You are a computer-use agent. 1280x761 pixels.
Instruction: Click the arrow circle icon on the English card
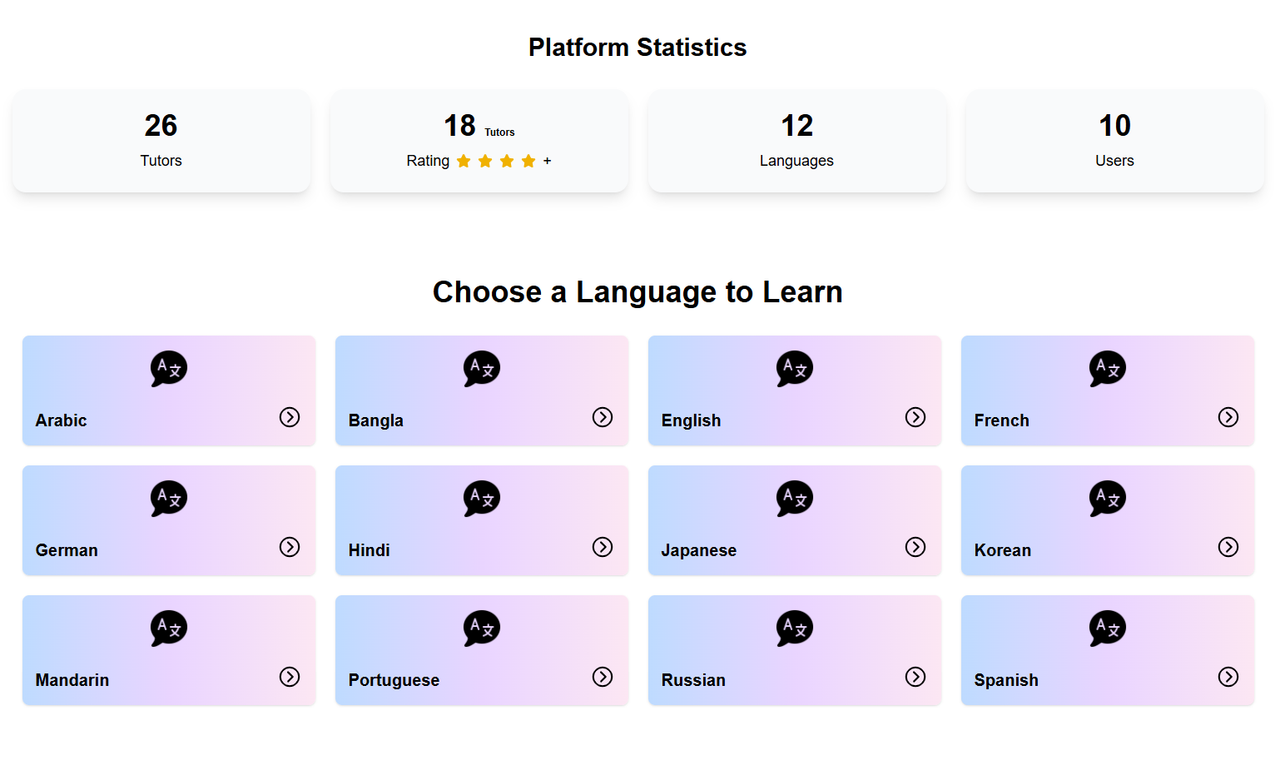coord(915,417)
